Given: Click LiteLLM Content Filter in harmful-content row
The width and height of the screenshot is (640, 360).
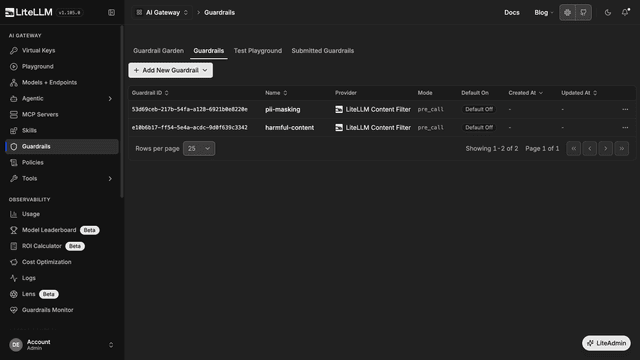Looking at the screenshot, I should (x=373, y=128).
